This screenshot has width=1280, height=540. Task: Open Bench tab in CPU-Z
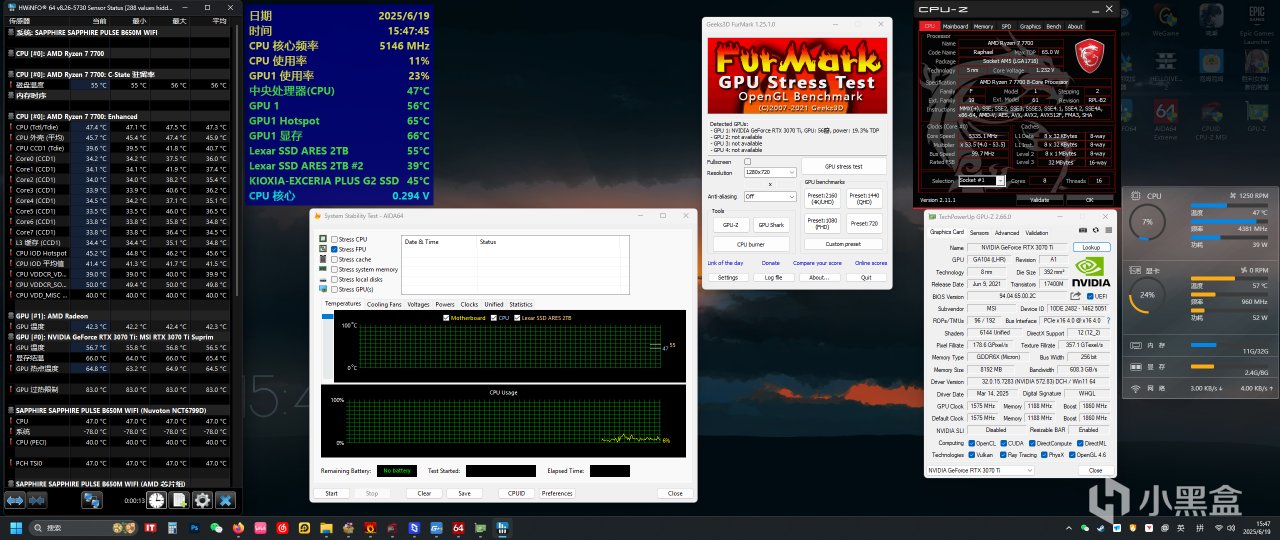click(1054, 26)
